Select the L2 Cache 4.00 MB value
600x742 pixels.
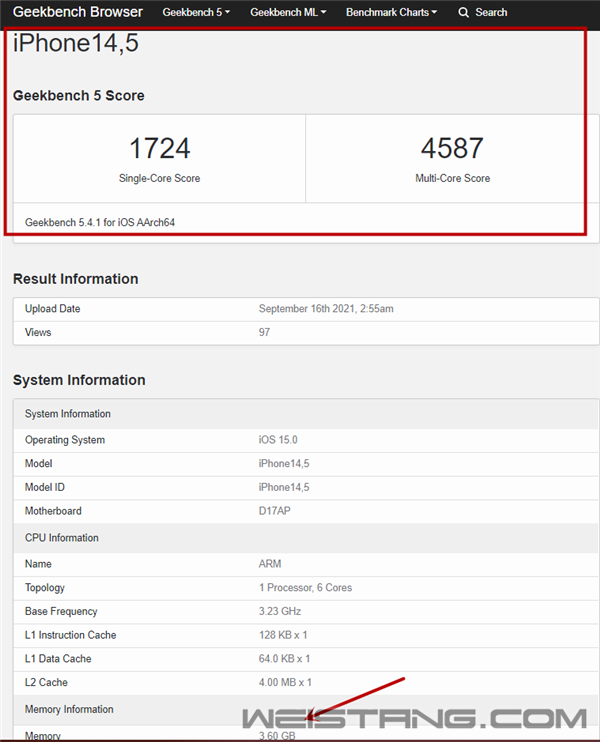[x=285, y=682]
